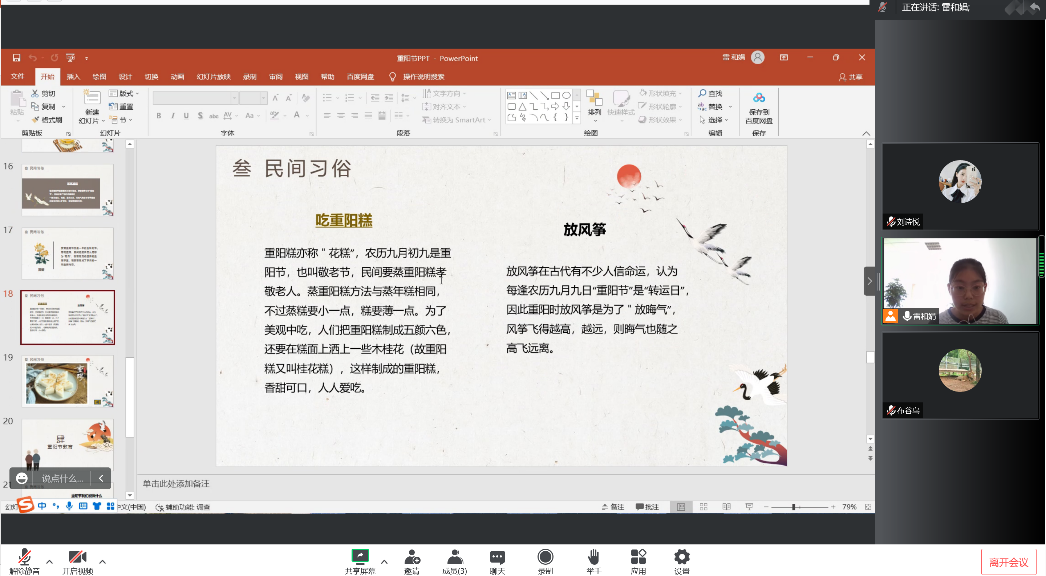Click the 共享 button in PowerPoint
The width and height of the screenshot is (1046, 576).
850,76
